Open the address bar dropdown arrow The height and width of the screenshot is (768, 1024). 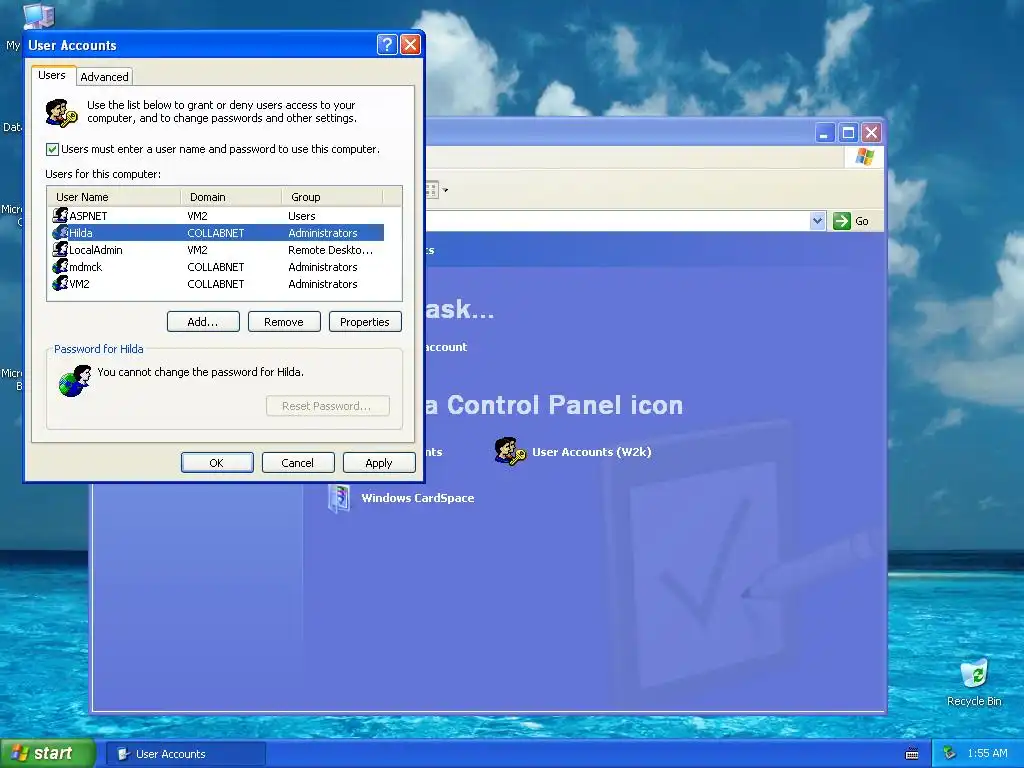pos(818,221)
